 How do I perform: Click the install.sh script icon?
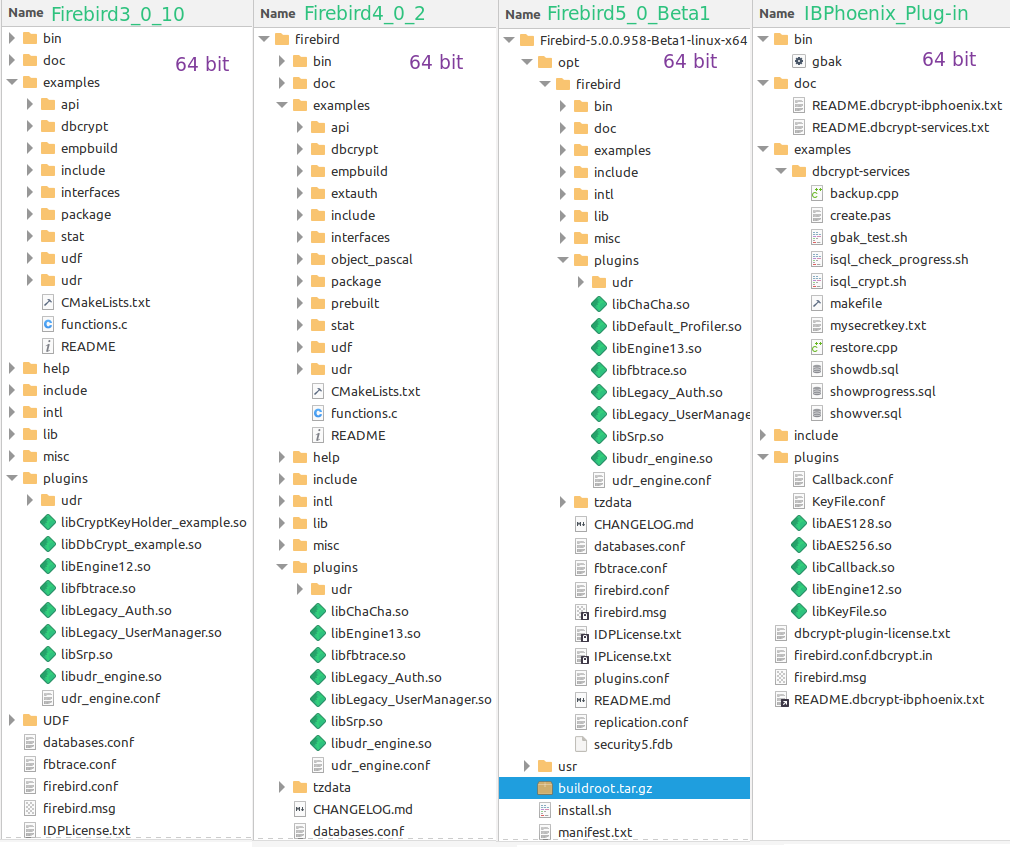click(x=545, y=810)
